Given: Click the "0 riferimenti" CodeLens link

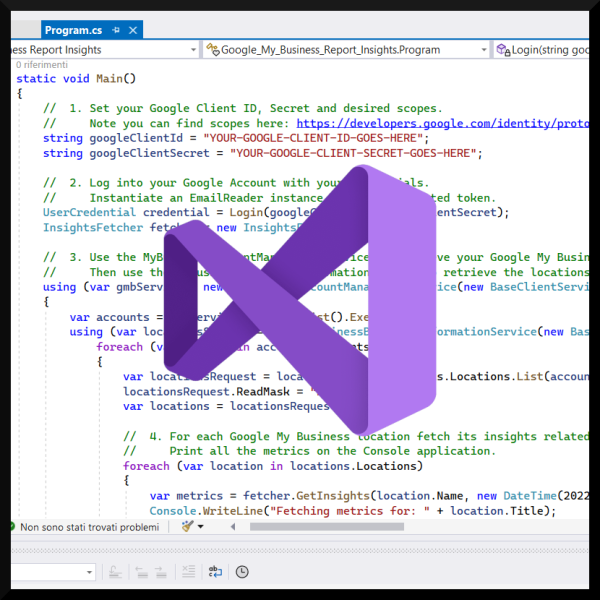Looking at the screenshot, I should coord(42,65).
